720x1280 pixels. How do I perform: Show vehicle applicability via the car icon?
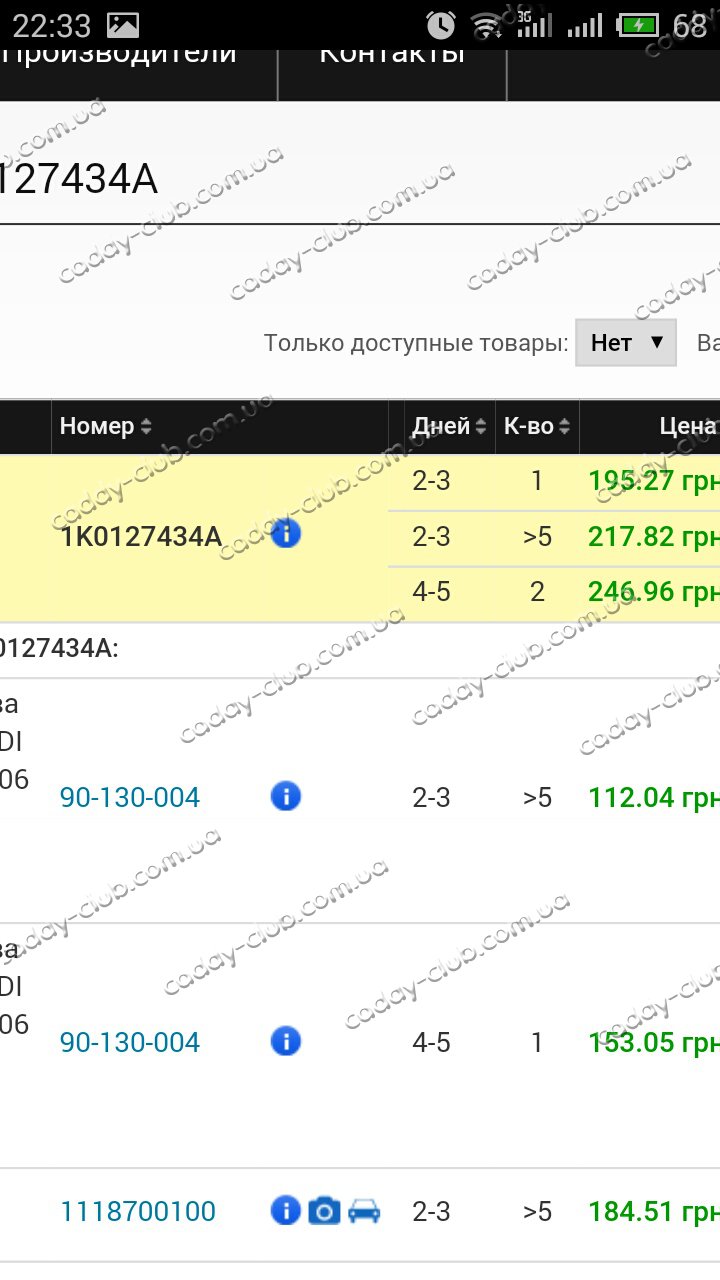pyautogui.click(x=364, y=1211)
